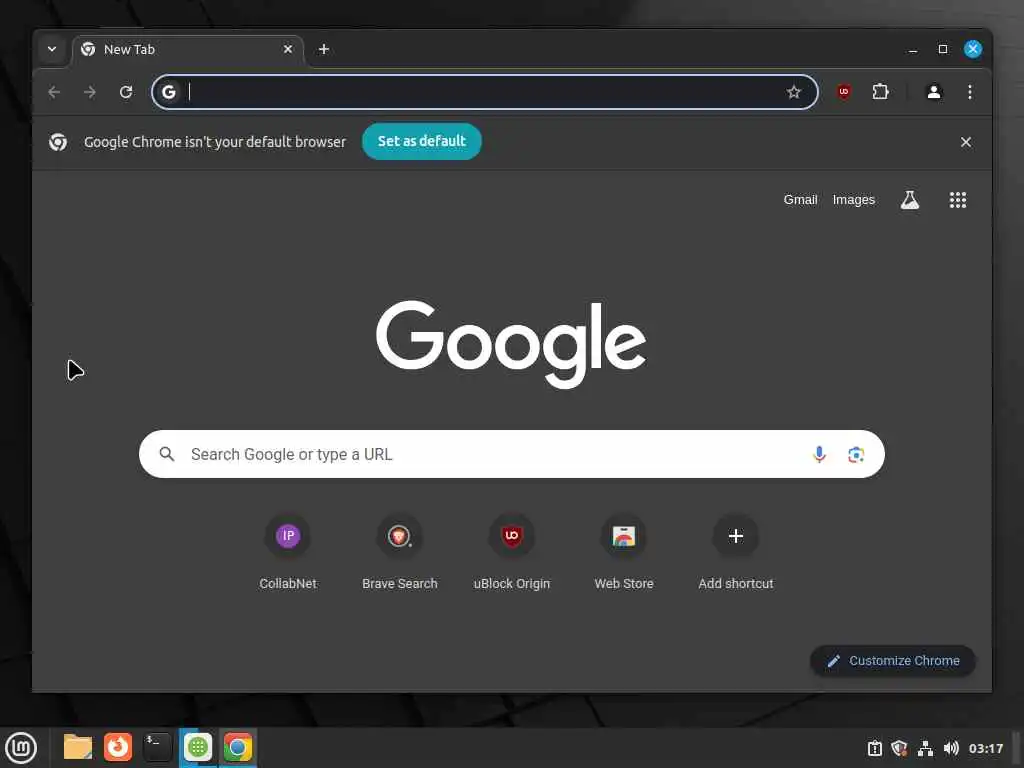Bookmark this tab with star icon

point(793,92)
